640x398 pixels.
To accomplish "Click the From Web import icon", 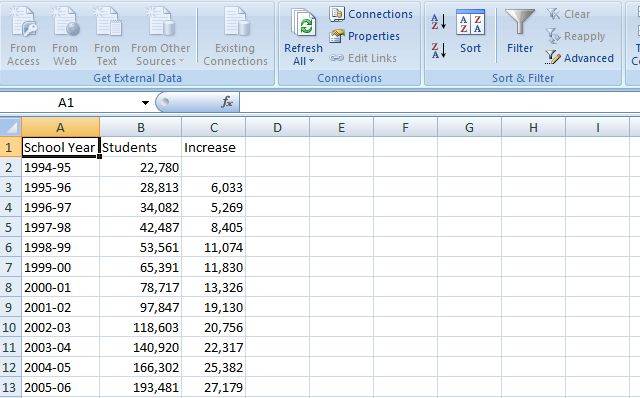I will 65,37.
